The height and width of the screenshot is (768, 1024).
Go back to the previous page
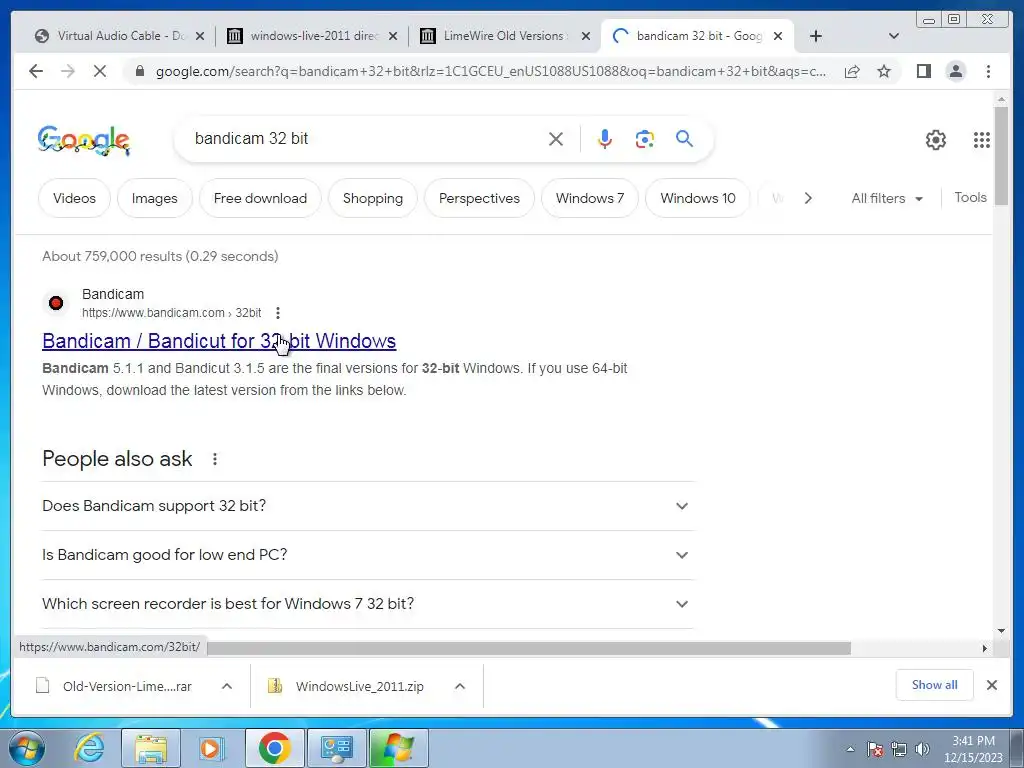36,71
